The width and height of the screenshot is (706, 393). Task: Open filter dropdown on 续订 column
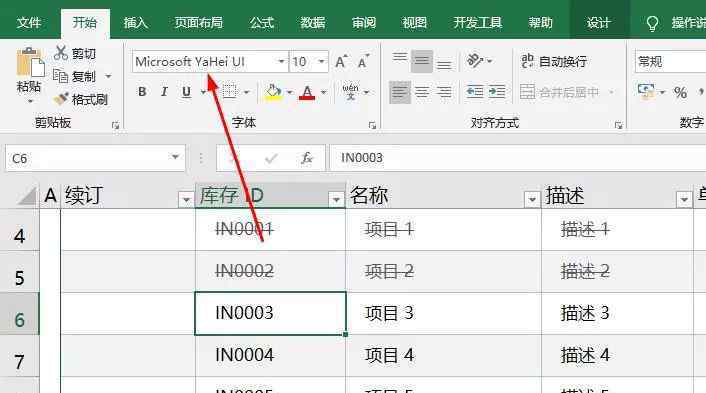tap(186, 199)
